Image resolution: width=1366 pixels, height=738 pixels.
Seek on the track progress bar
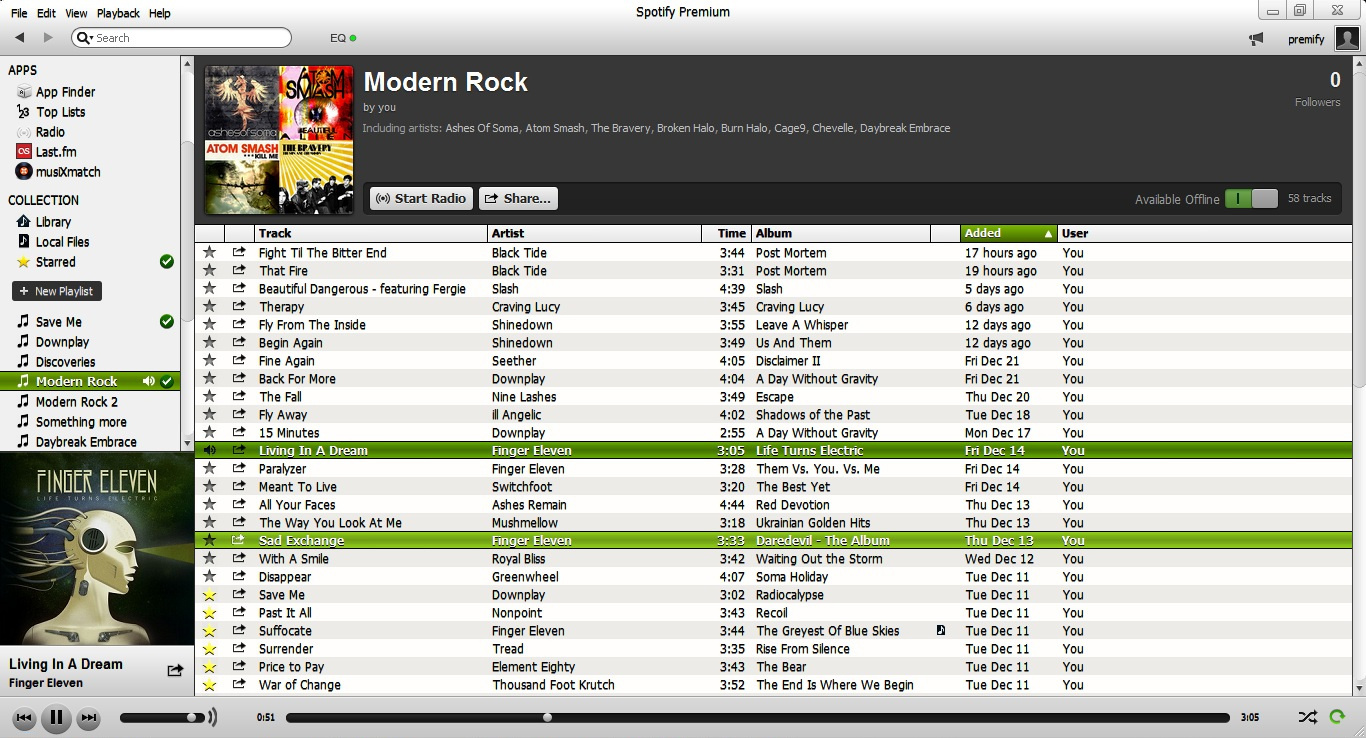[757, 717]
